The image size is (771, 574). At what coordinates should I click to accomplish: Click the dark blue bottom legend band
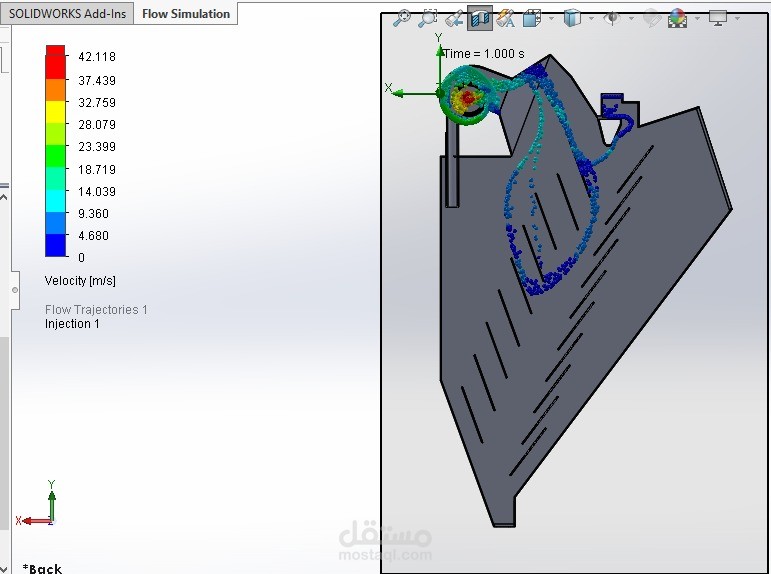55,245
